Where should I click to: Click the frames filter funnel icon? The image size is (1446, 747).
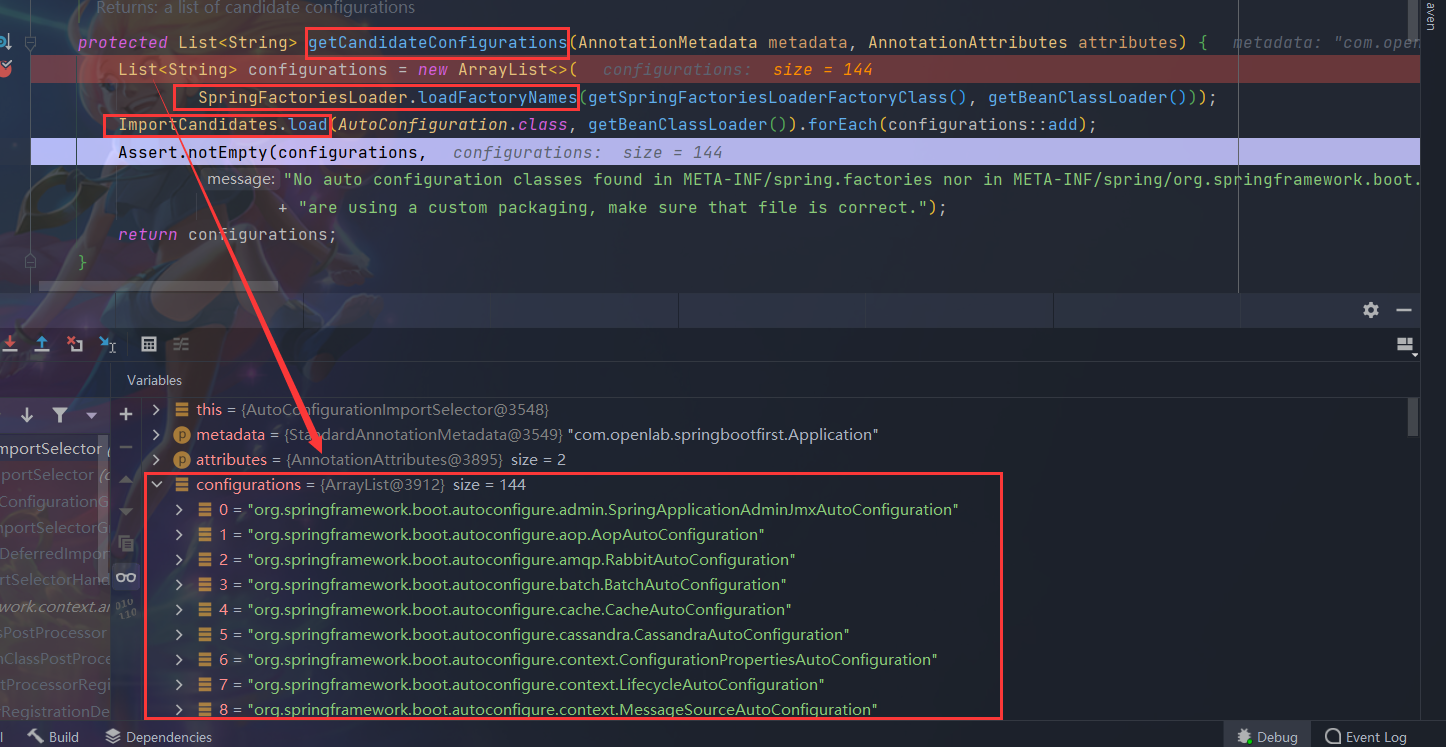60,415
